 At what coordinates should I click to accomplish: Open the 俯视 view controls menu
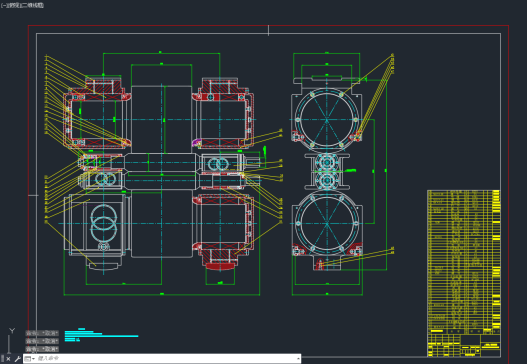pos(13,5)
